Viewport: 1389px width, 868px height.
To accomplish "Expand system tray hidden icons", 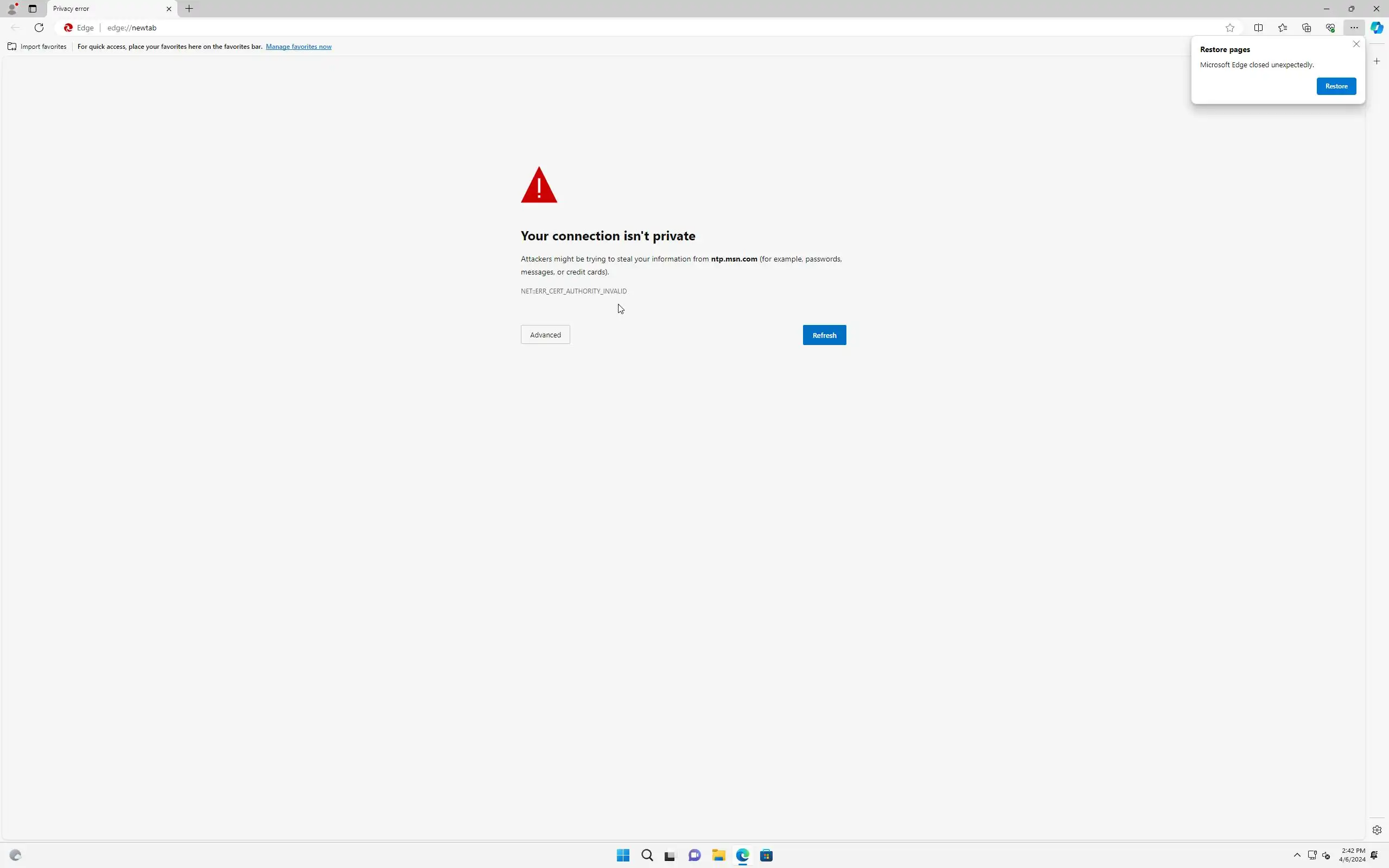I will coord(1297,855).
